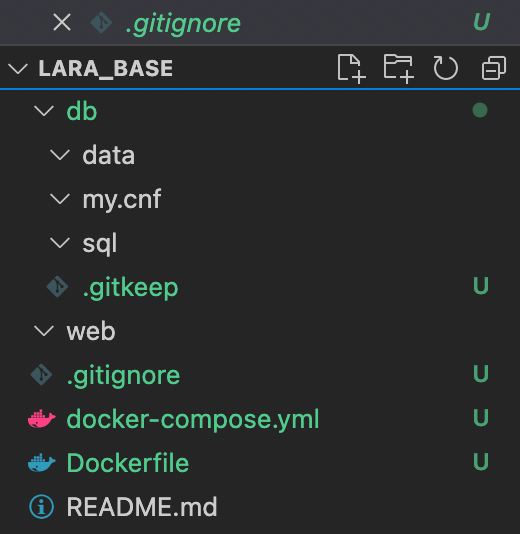Click the New File icon
This screenshot has height=534, width=520.
[351, 68]
